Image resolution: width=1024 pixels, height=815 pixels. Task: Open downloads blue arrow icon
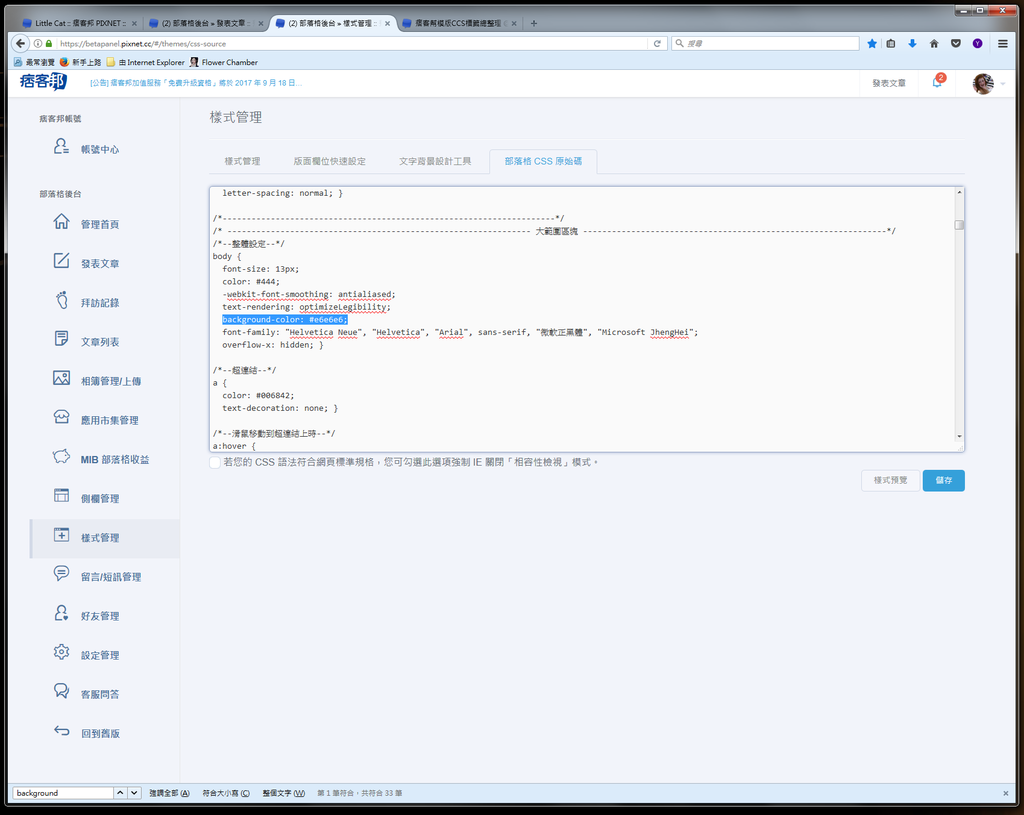(x=912, y=44)
